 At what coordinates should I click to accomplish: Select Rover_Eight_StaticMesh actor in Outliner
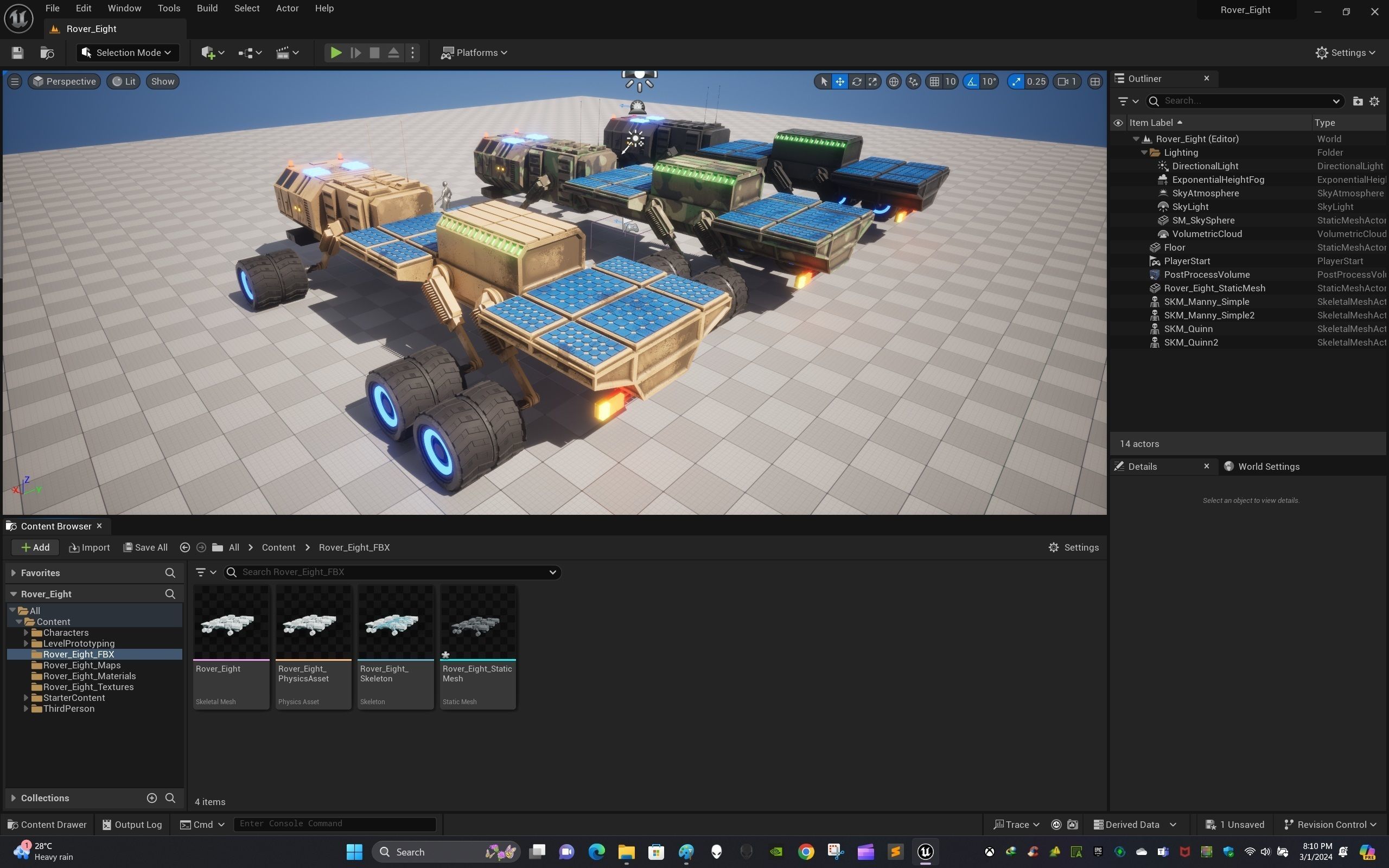pyautogui.click(x=1214, y=288)
